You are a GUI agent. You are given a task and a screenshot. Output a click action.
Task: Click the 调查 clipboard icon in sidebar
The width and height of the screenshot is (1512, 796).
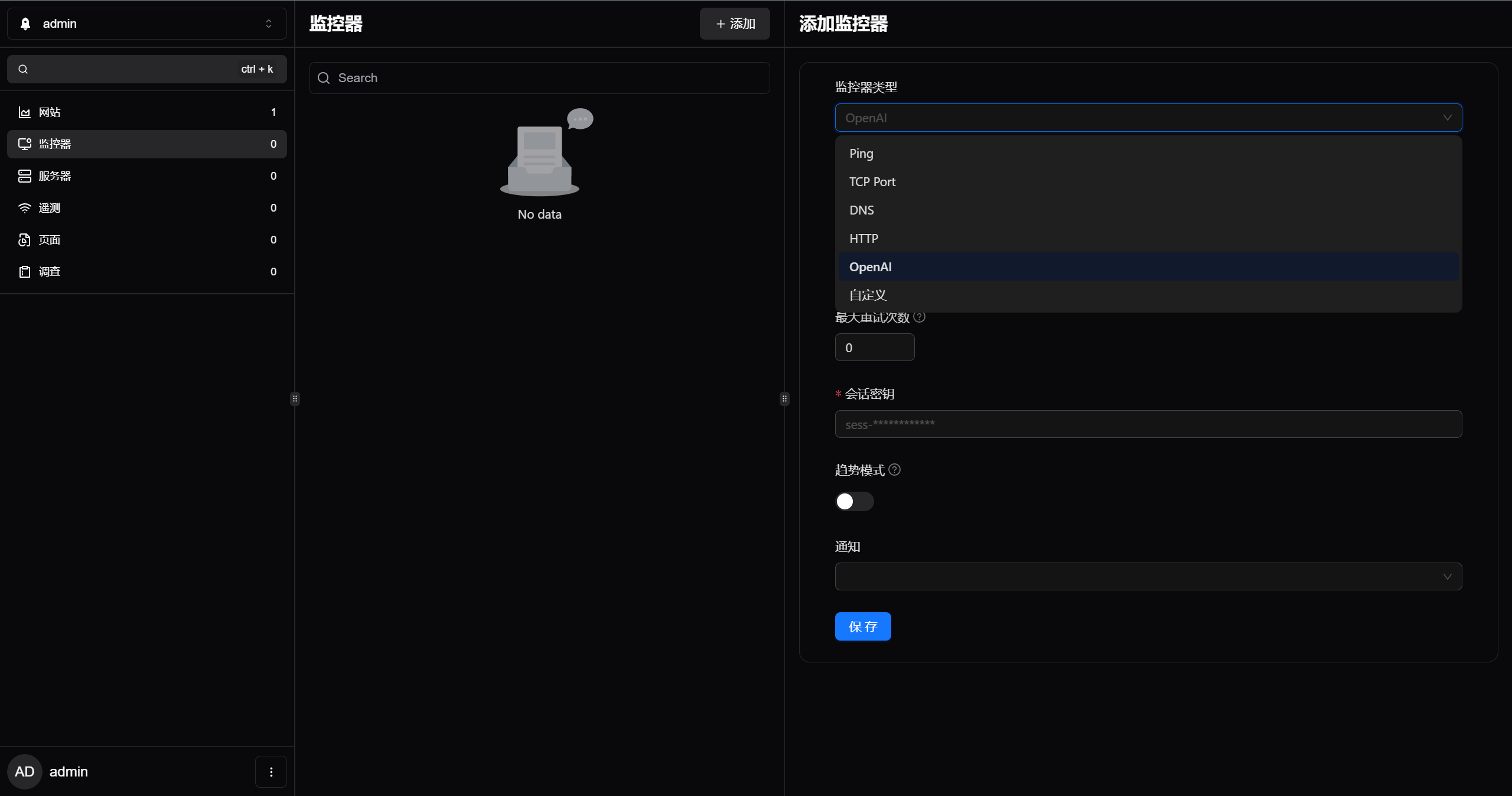coord(24,272)
